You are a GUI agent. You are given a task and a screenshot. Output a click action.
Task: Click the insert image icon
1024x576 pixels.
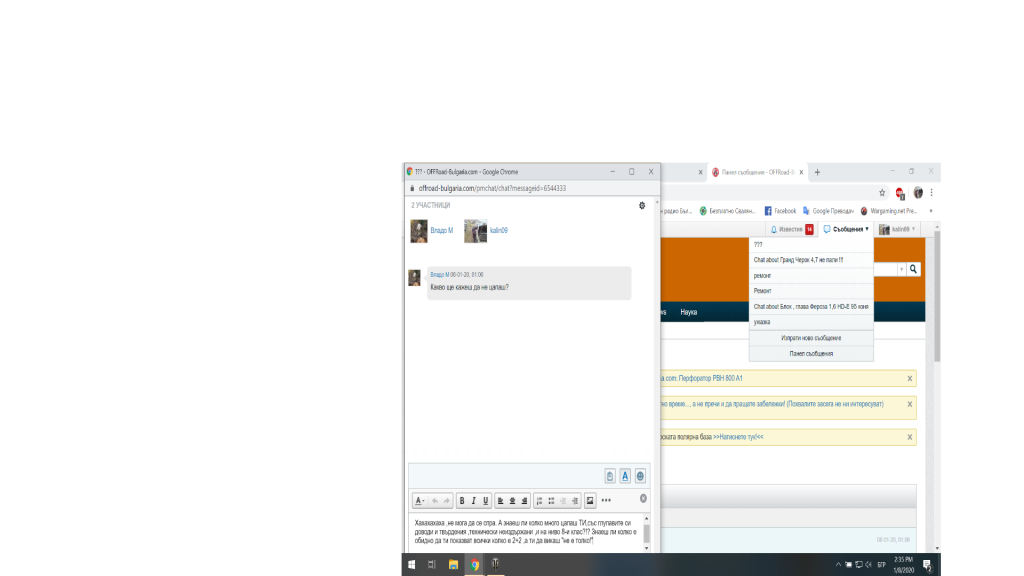pos(590,501)
